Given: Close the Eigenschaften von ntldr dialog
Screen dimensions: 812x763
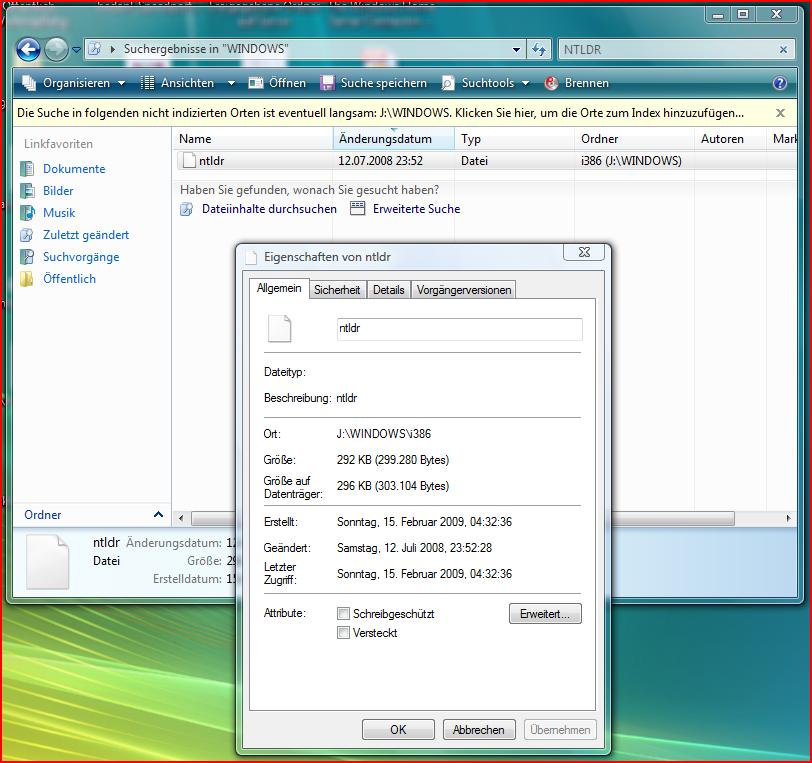Looking at the screenshot, I should [584, 252].
